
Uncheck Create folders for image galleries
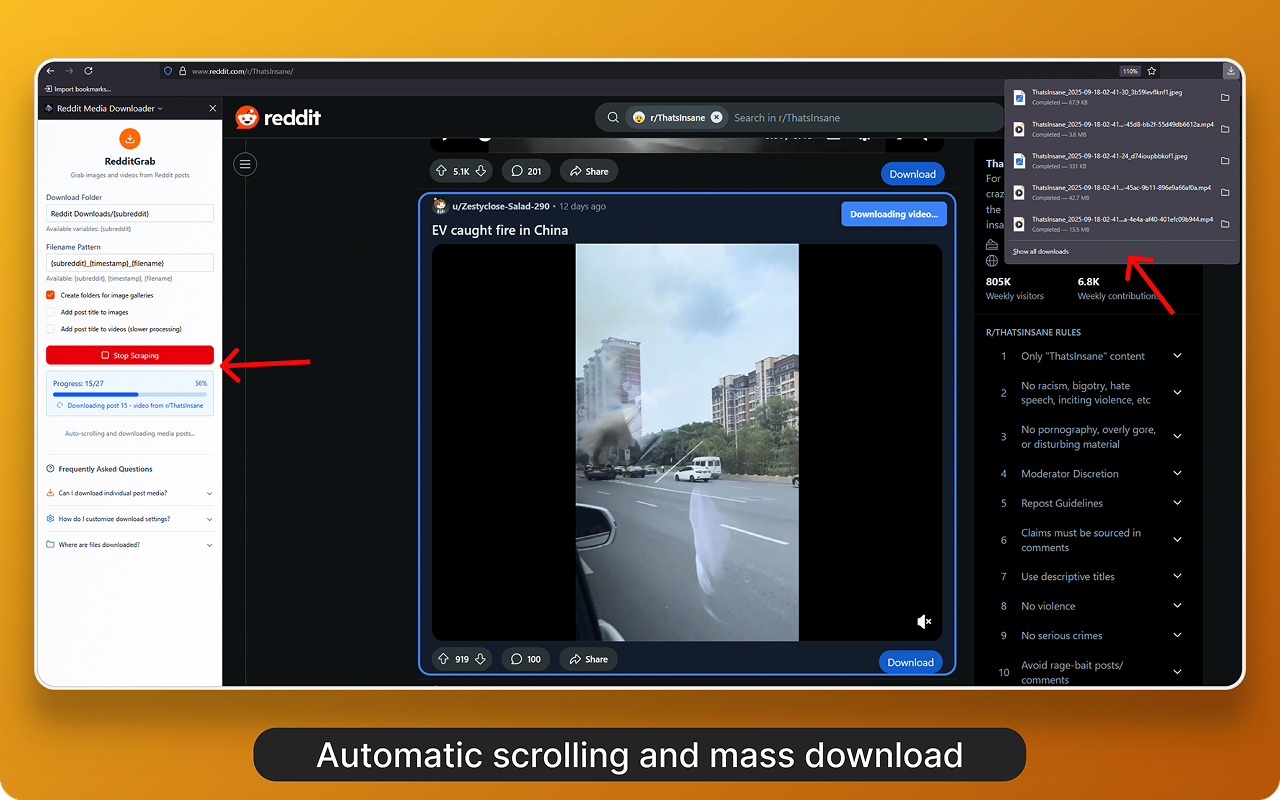tap(50, 295)
